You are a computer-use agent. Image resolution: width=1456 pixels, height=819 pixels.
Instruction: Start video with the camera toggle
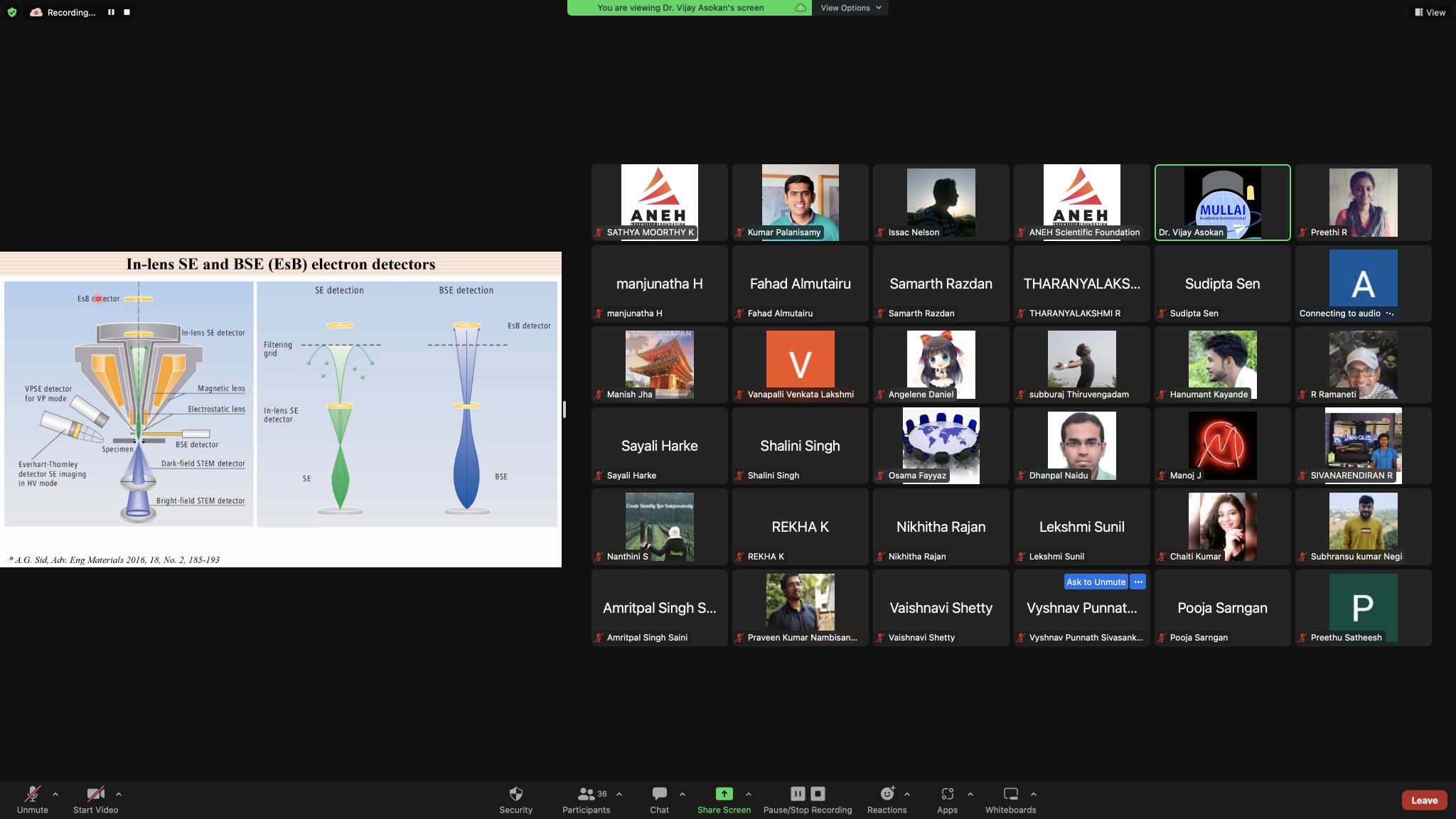tap(95, 794)
